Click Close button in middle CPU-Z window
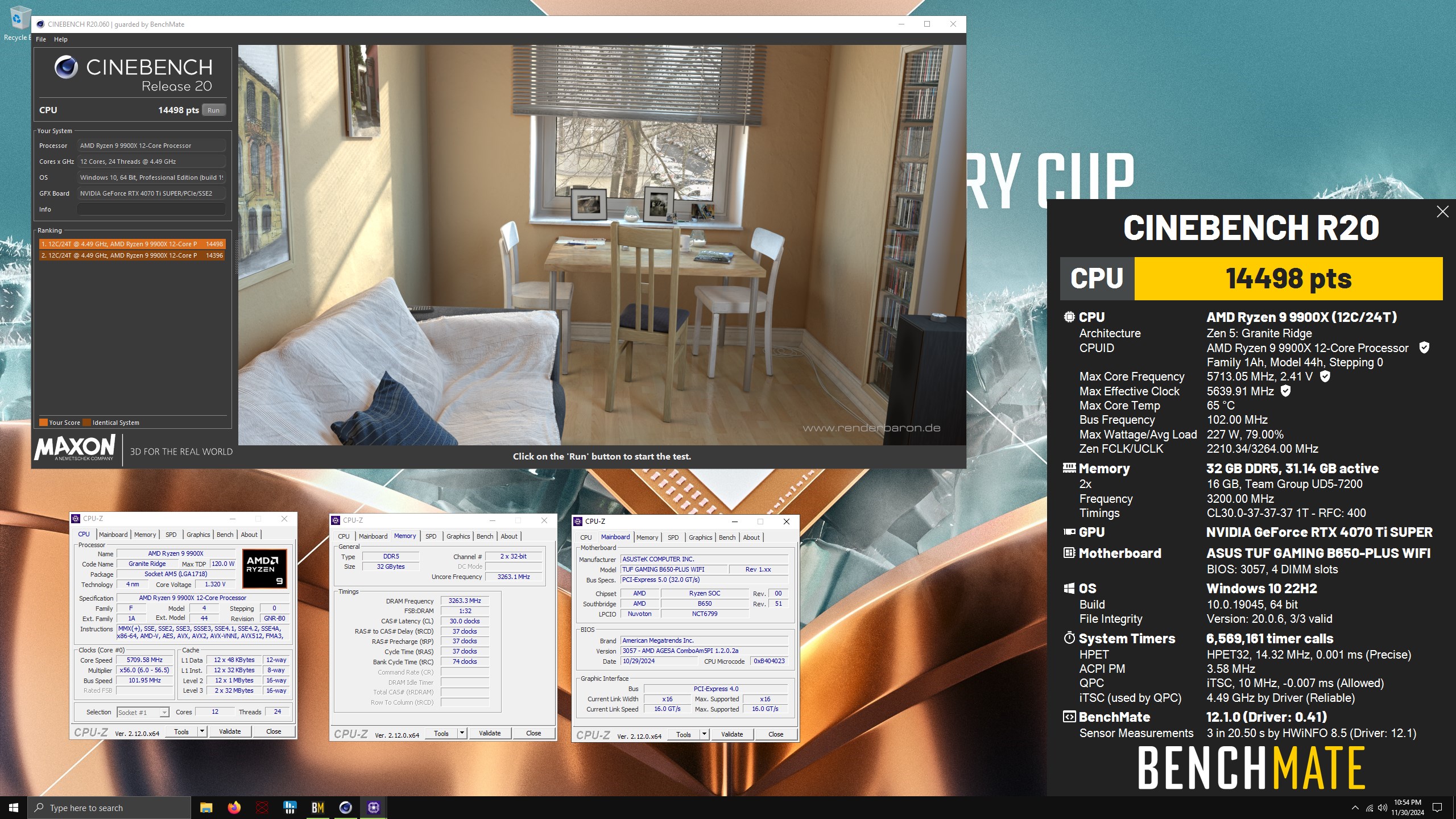The width and height of the screenshot is (1456, 819). [x=533, y=733]
